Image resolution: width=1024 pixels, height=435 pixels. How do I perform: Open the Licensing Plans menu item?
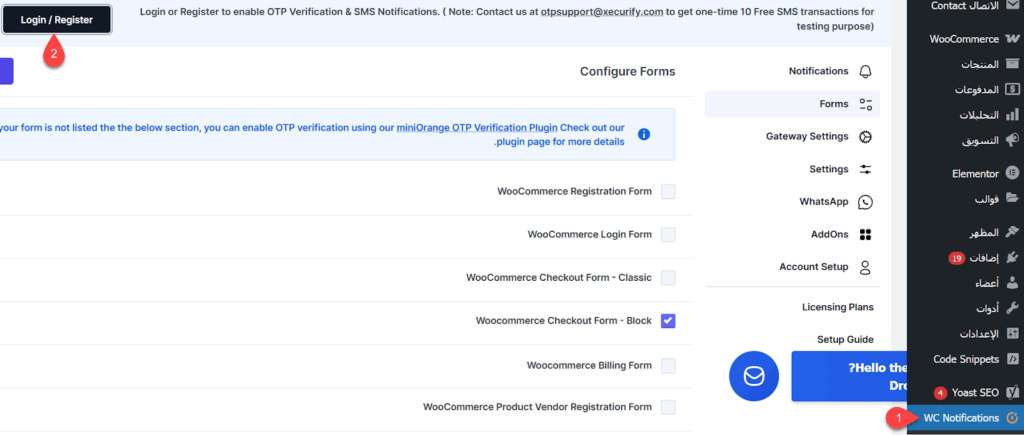pyautogui.click(x=837, y=307)
